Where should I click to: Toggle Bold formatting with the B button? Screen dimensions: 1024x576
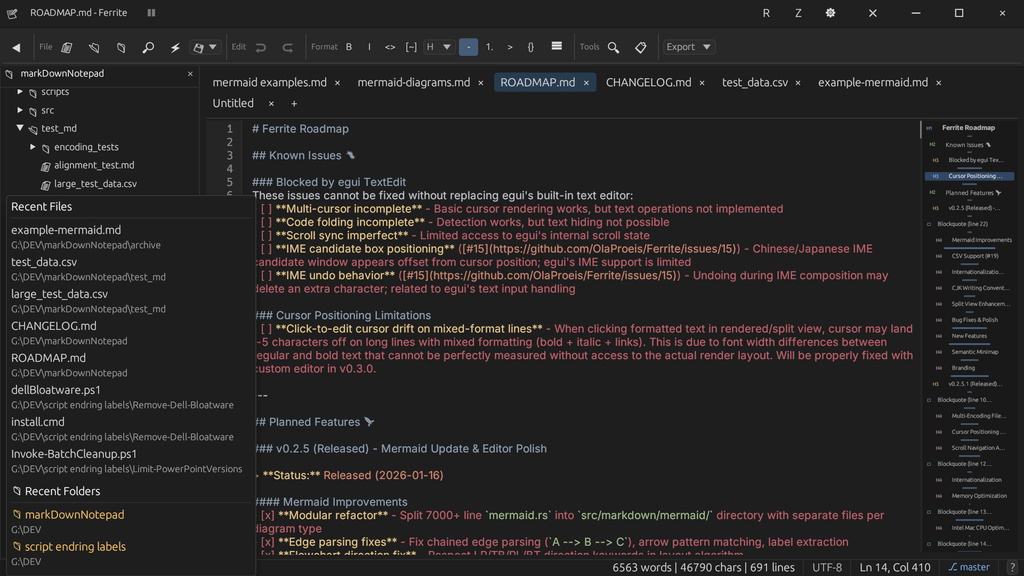point(349,47)
